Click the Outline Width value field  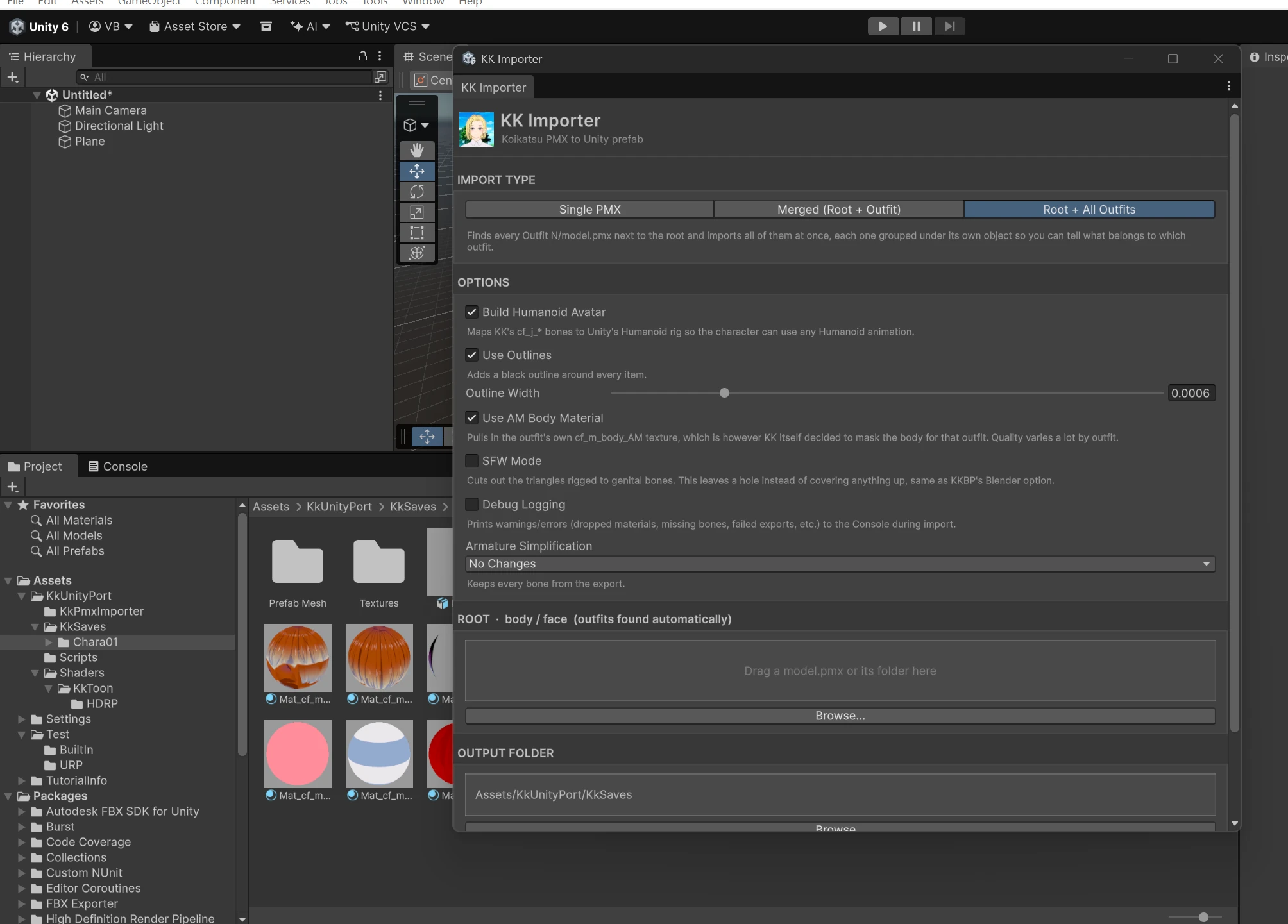1191,393
